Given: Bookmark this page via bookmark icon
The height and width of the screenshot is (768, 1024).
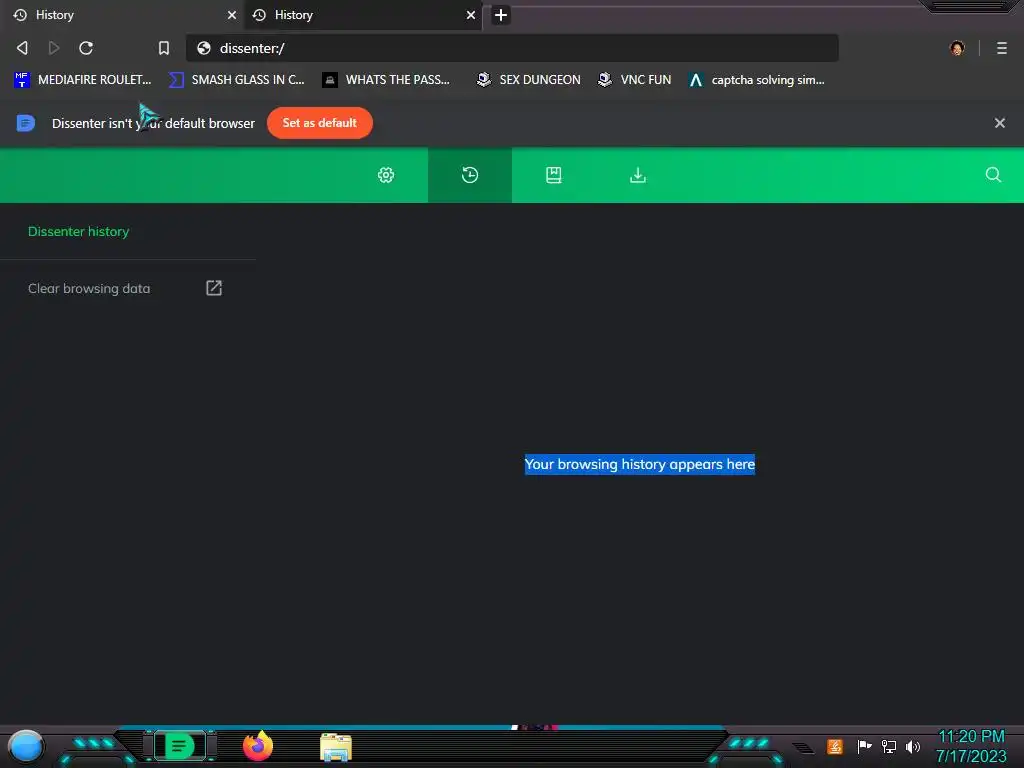Looking at the screenshot, I should [x=164, y=48].
